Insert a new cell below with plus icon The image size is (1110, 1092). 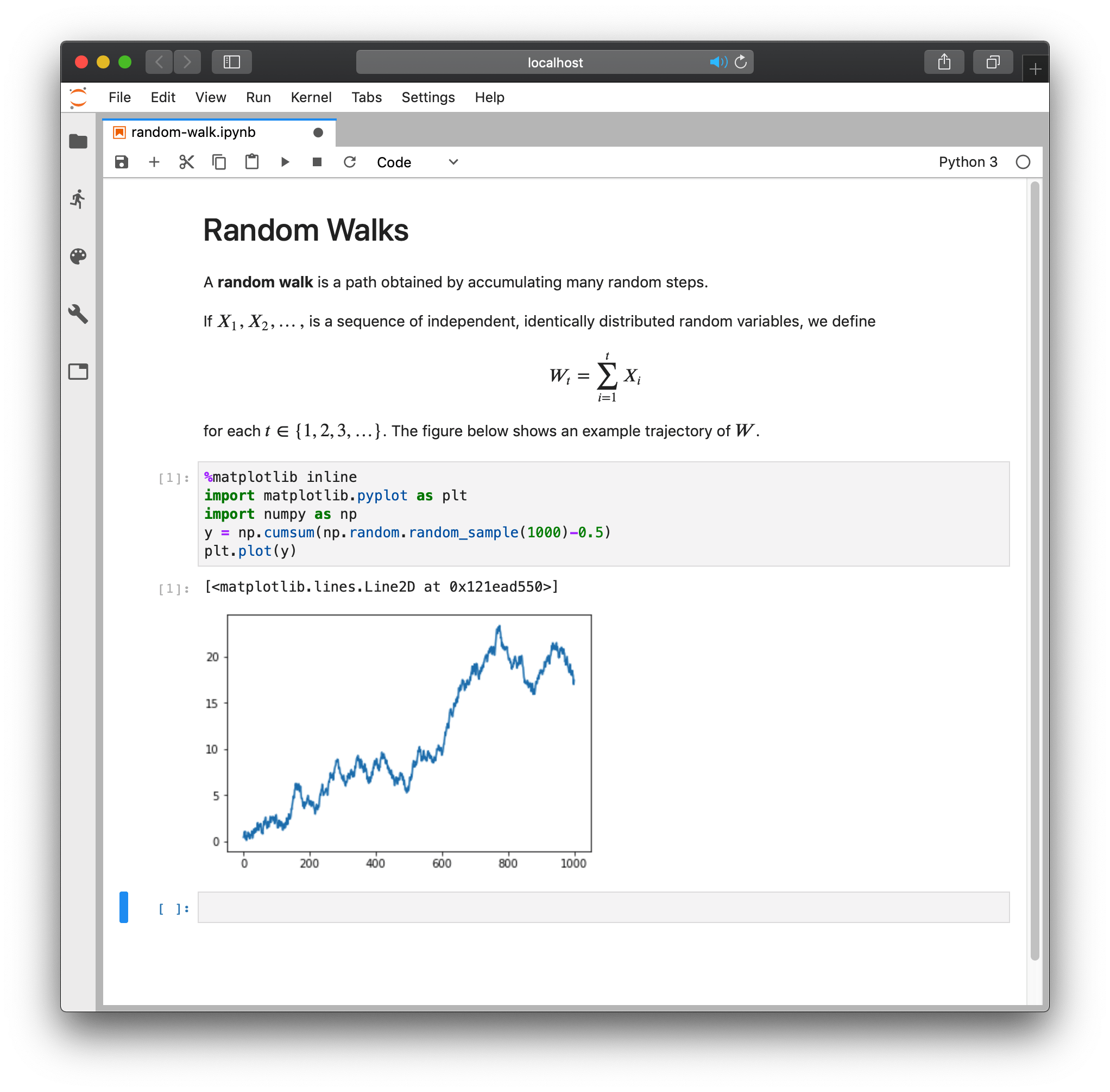pos(154,162)
